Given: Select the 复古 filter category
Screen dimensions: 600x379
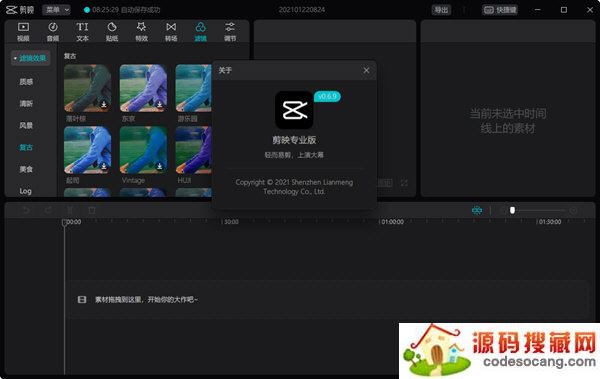Looking at the screenshot, I should [x=26, y=147].
